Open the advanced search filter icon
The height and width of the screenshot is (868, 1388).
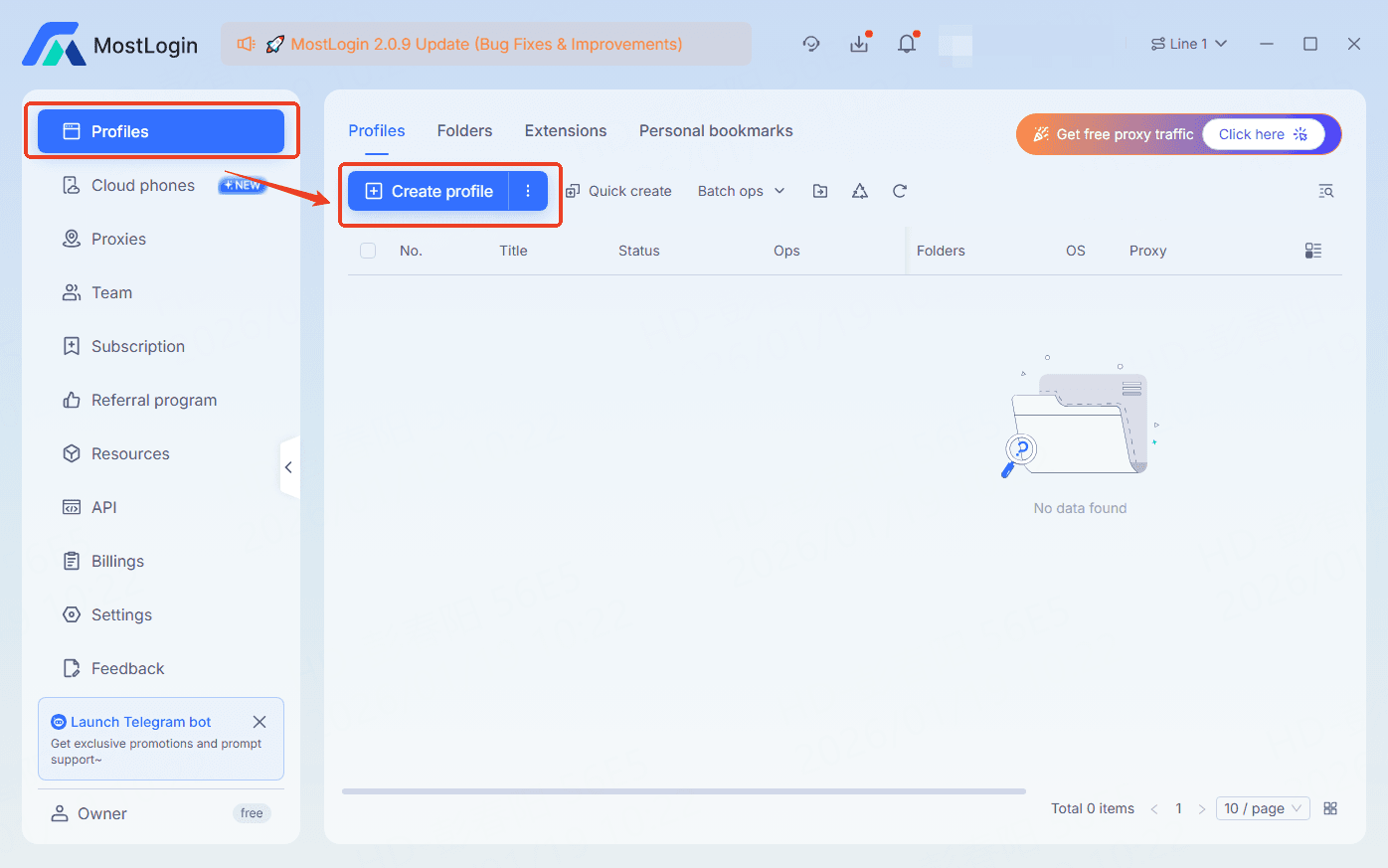[1325, 190]
